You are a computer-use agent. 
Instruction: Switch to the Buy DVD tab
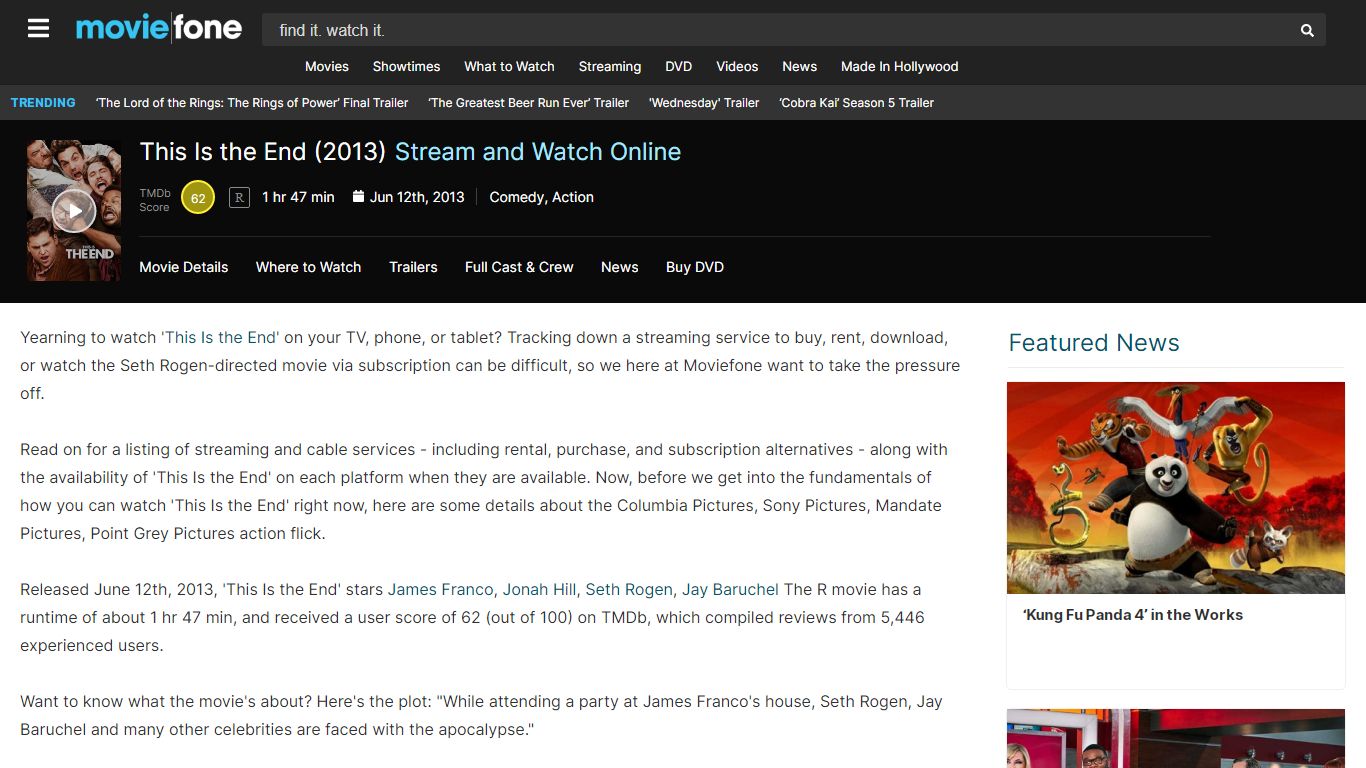(x=695, y=267)
